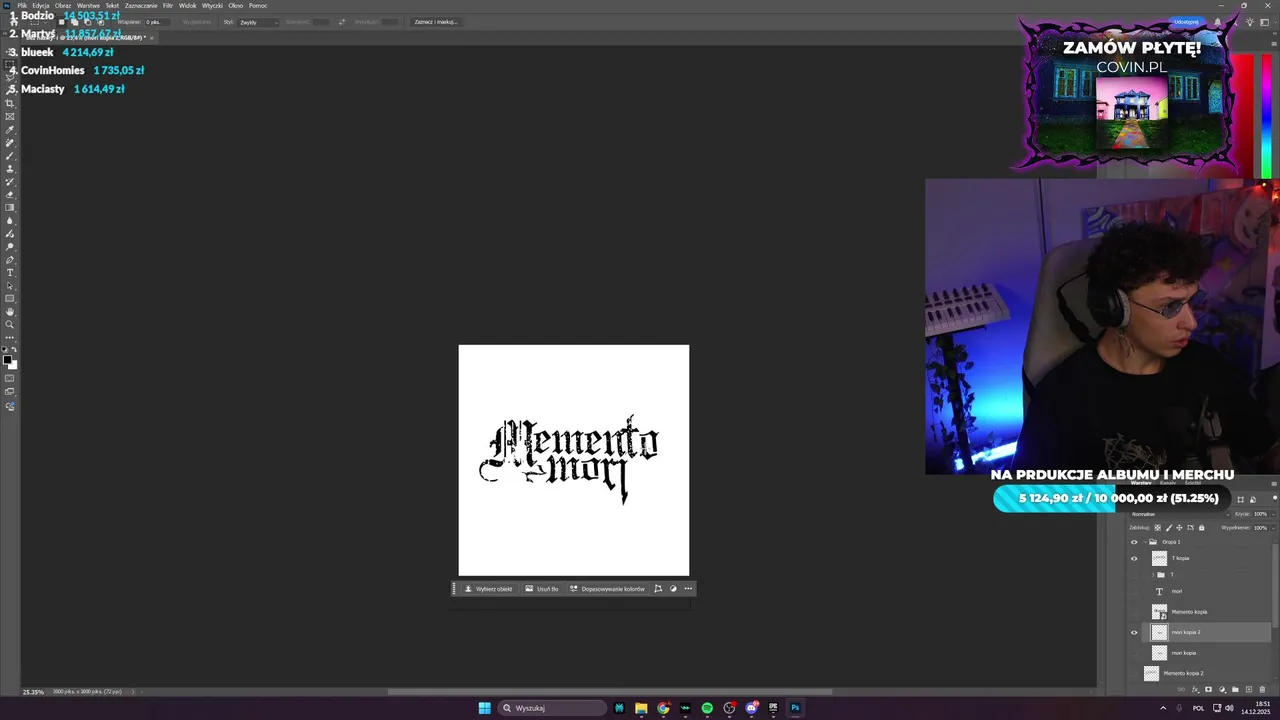
Task: Swap width and height icon in options bar
Action: click(x=342, y=22)
